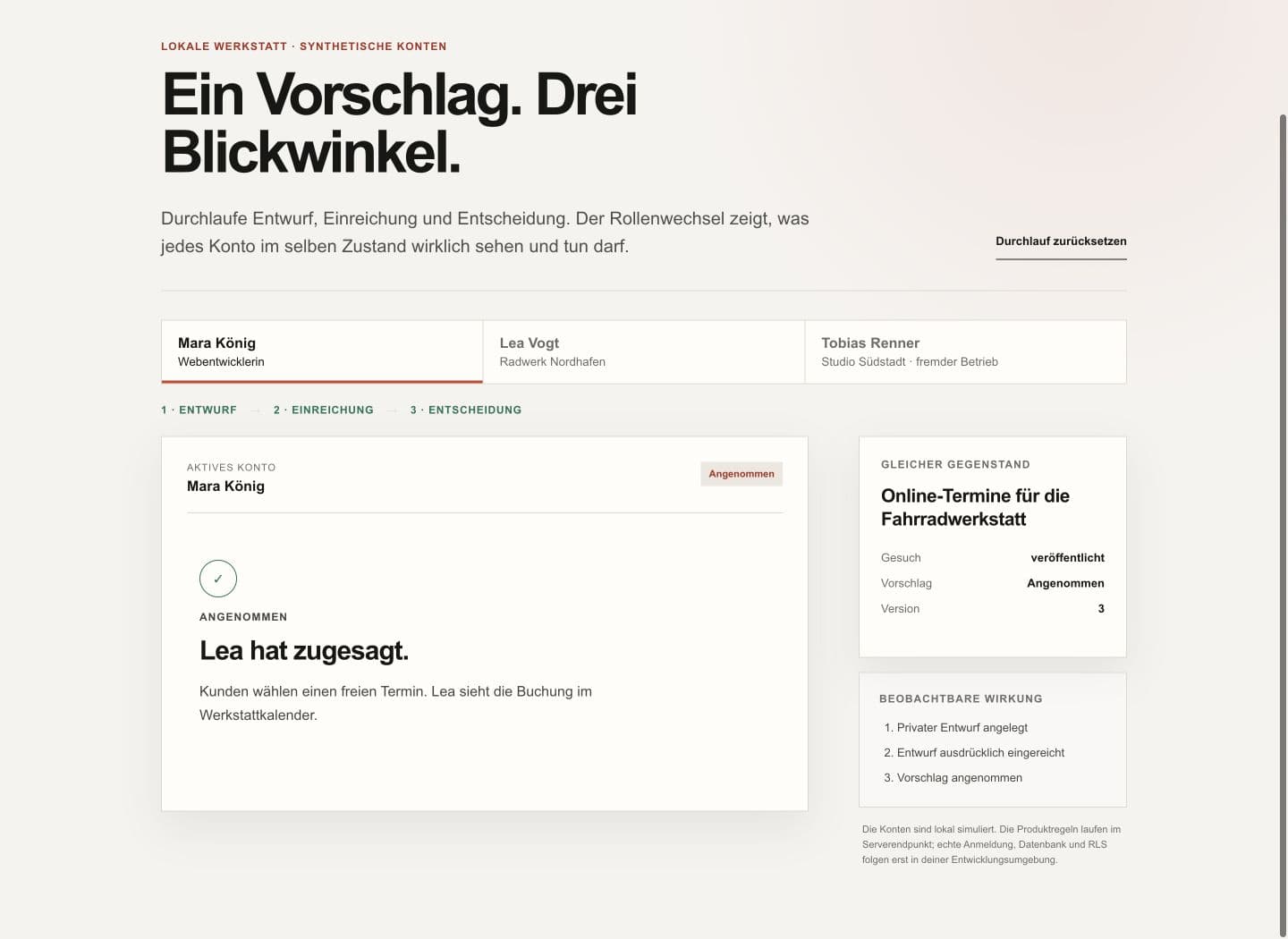The image size is (1288, 939).
Task: Click list entry 'Privater Entwurf angelegt'
Action: tap(962, 728)
